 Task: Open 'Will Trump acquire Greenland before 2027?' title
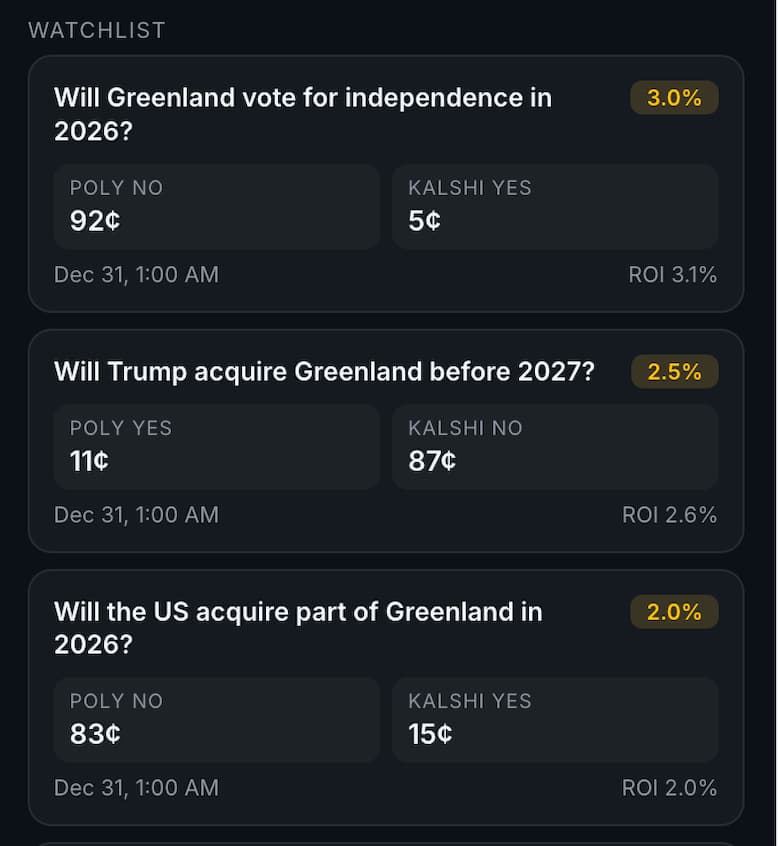pyautogui.click(x=323, y=372)
